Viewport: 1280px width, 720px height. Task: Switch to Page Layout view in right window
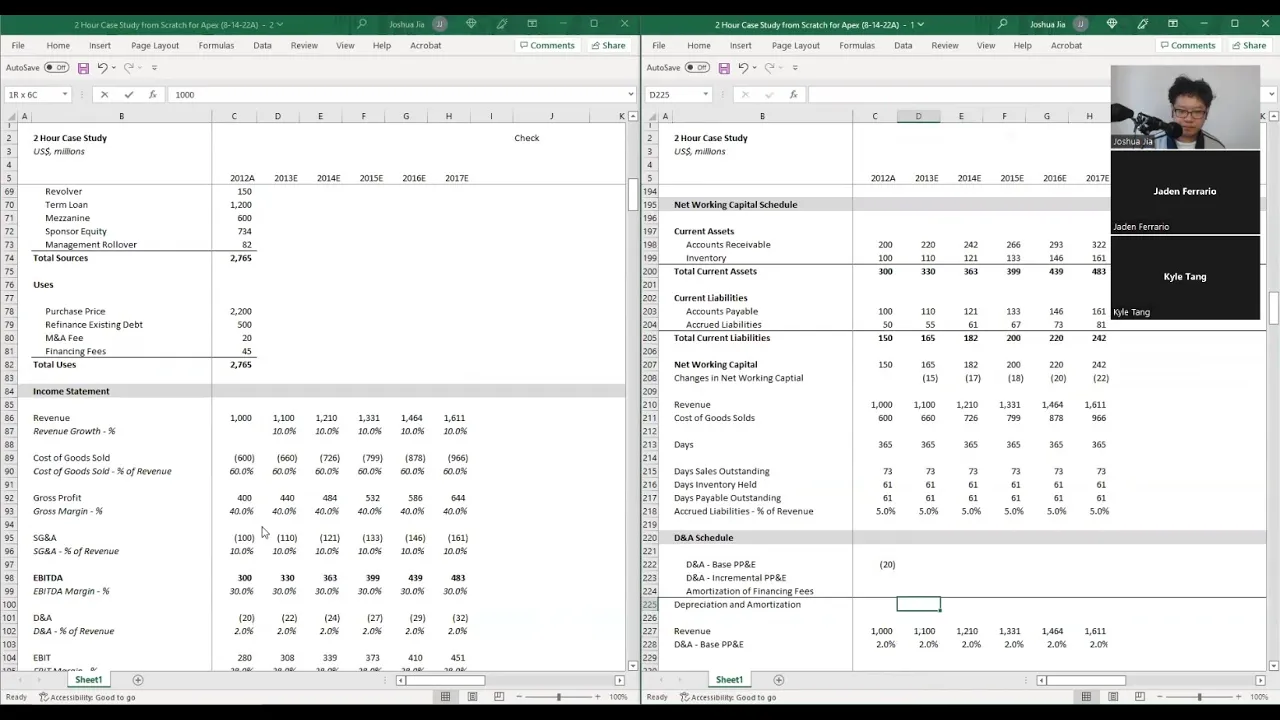pyautogui.click(x=1113, y=697)
